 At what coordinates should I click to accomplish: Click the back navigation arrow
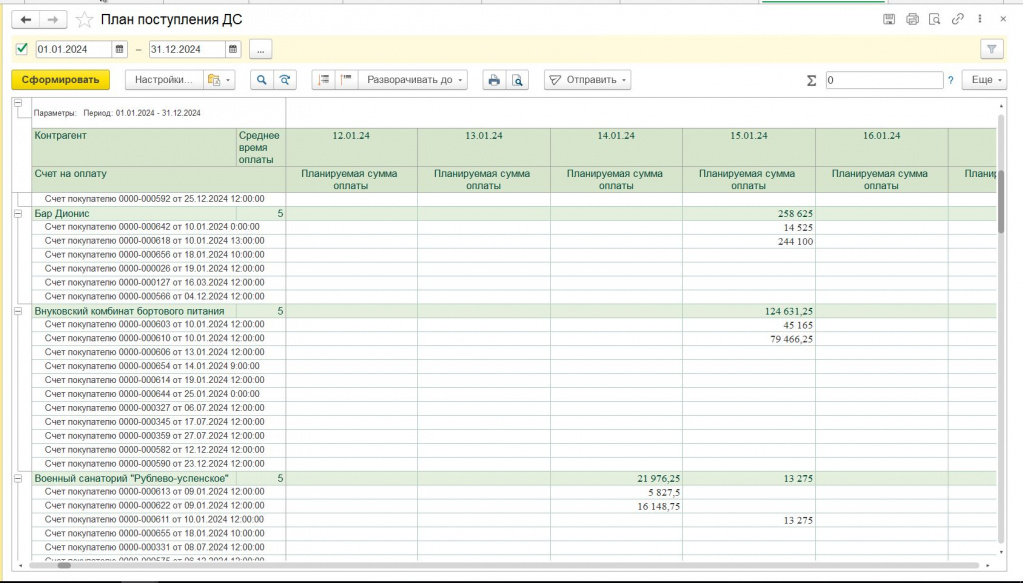point(26,19)
